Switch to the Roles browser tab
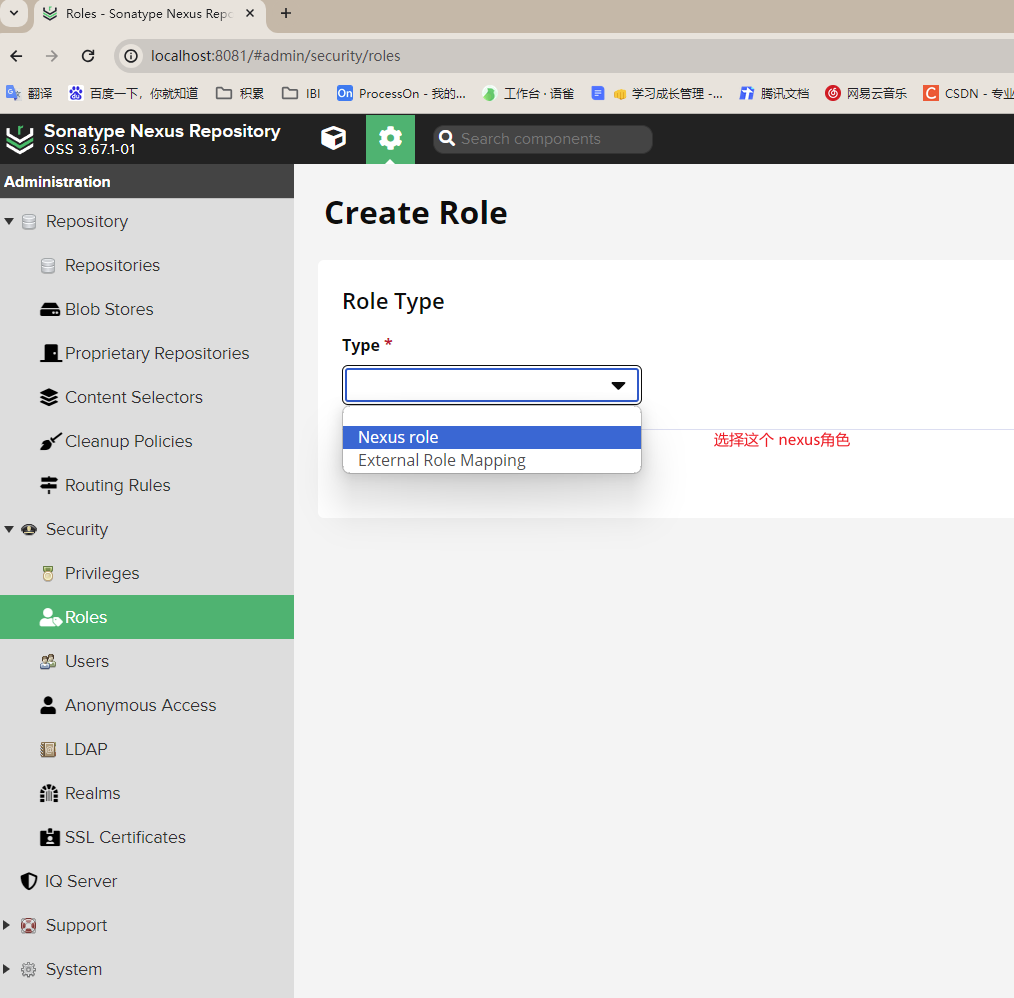Viewport: 1014px width, 998px height. [x=149, y=14]
